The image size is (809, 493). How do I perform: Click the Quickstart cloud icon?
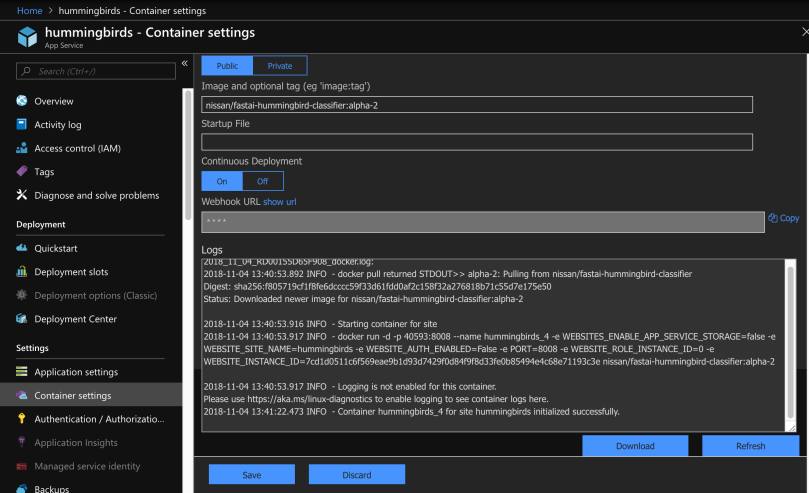(22, 248)
